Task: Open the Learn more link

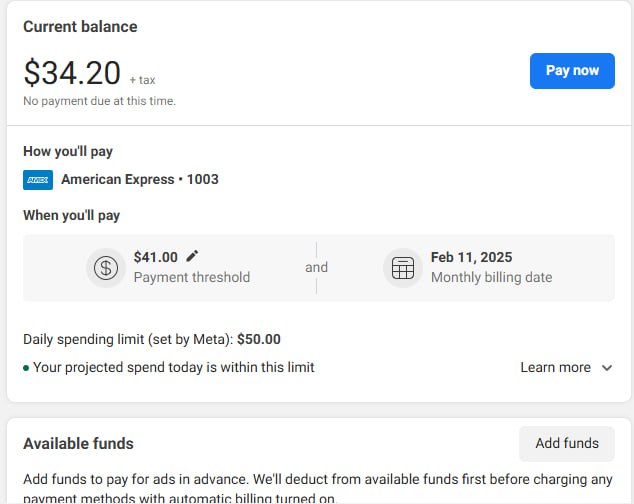Action: [555, 367]
